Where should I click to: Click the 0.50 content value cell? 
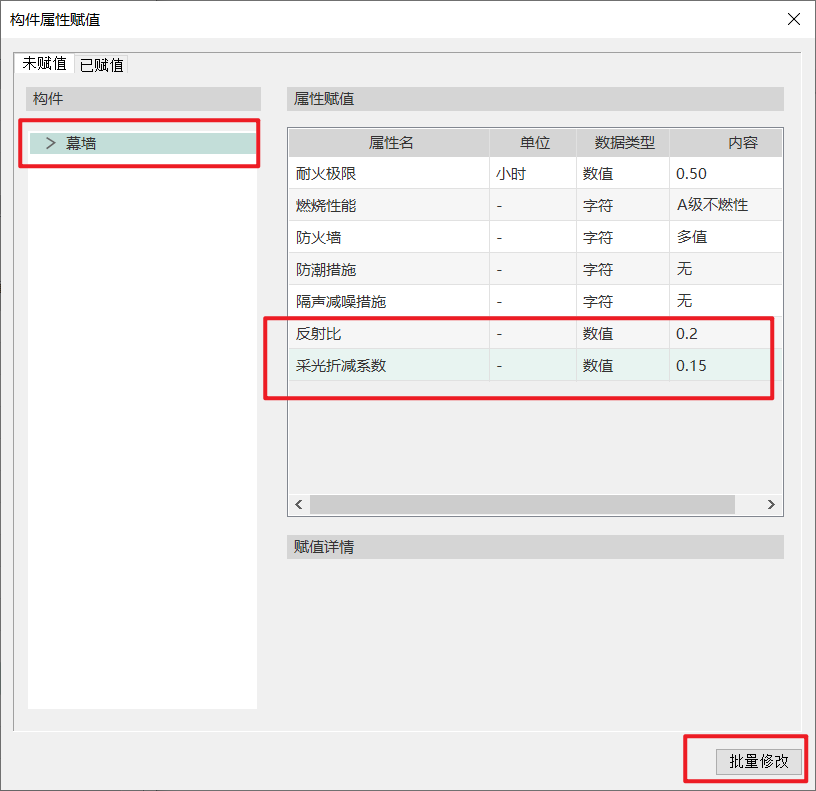725,173
